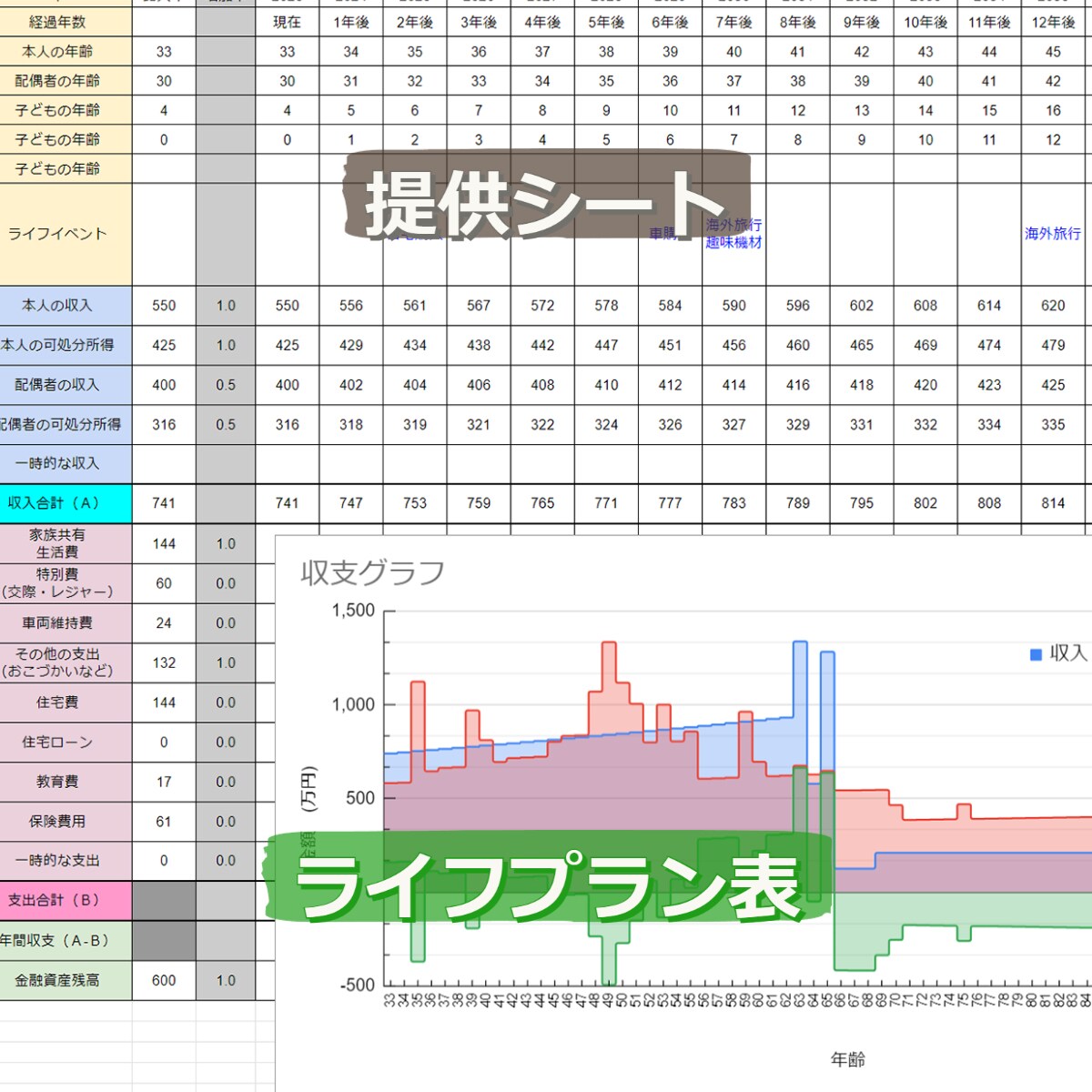The image size is (1092, 1092).
Task: Click the 住宅費 row label
Action: pos(57,703)
